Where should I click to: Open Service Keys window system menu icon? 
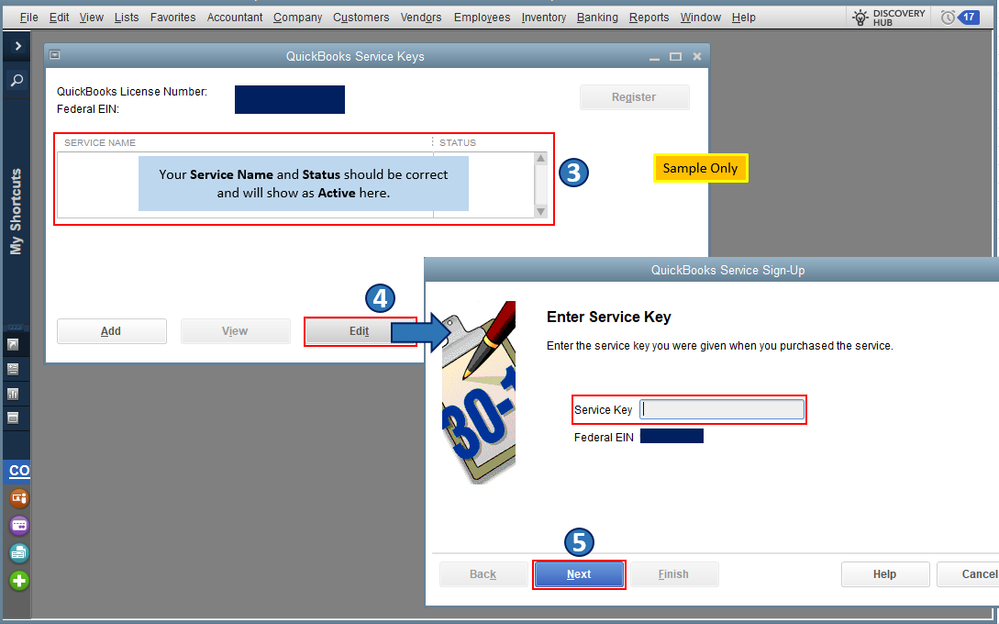55,55
